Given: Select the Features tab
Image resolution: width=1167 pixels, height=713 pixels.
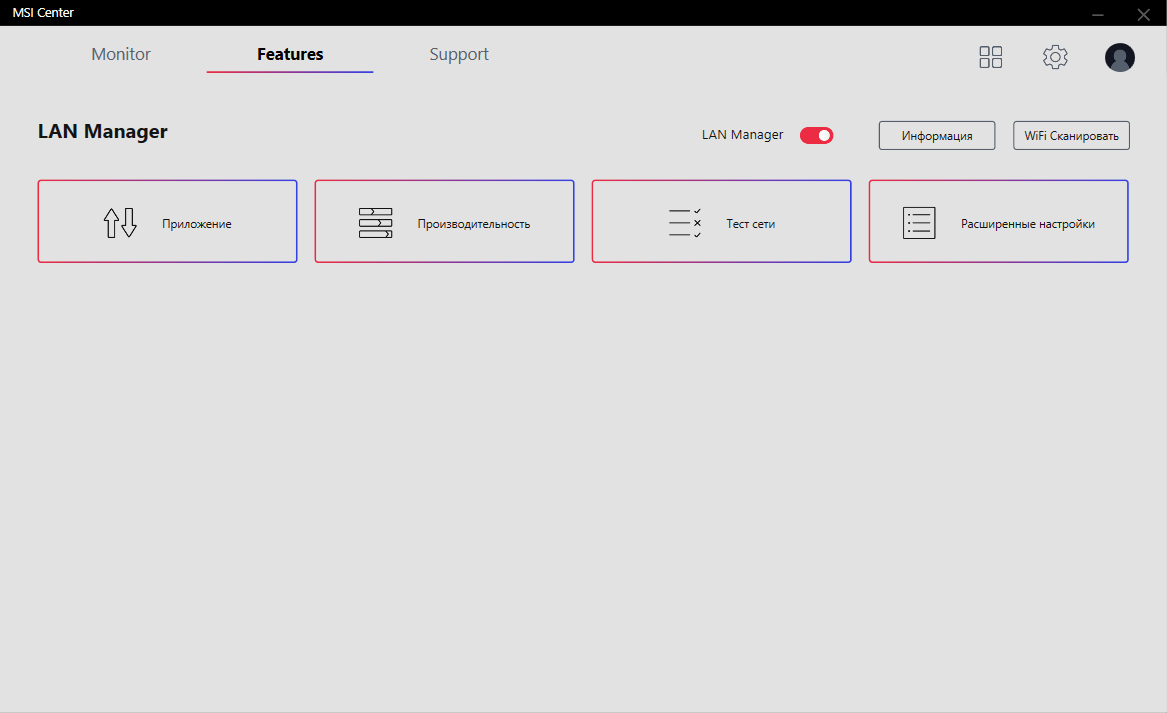Looking at the screenshot, I should 290,54.
